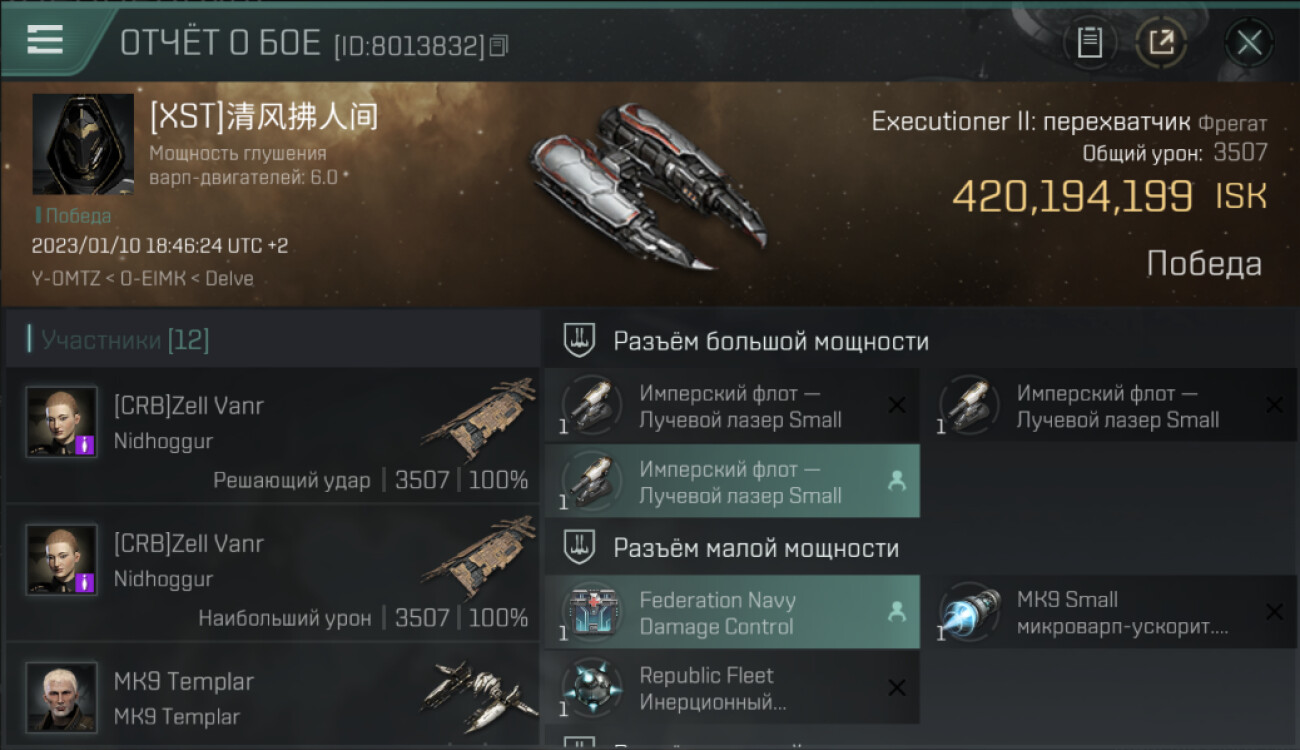Click the Y-0MTZ system location link
Screen dimensions: 1300x750
tap(65, 278)
